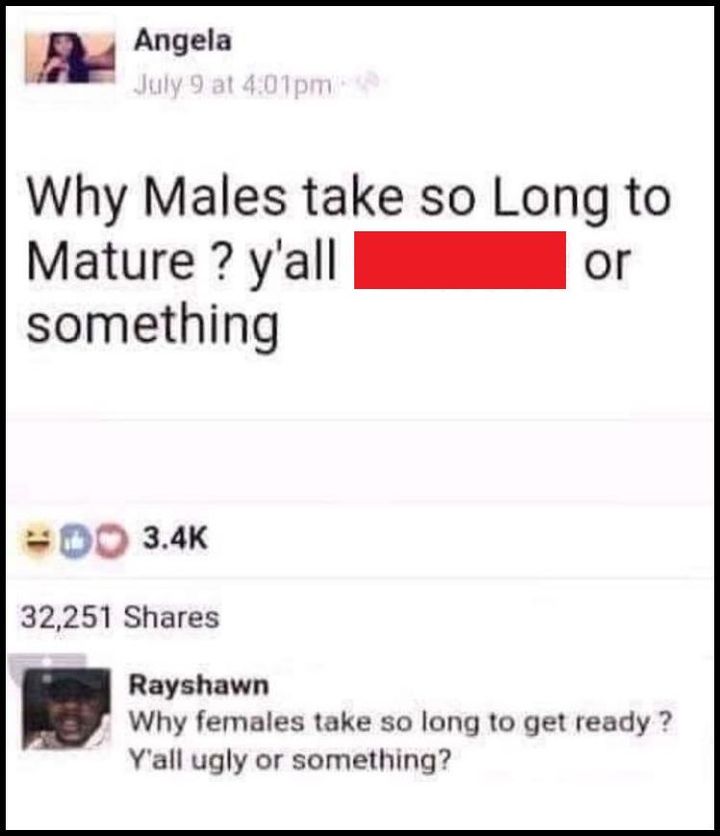The image size is (720, 836).
Task: Click the empty gray band below the post text
Action: (x=360, y=461)
